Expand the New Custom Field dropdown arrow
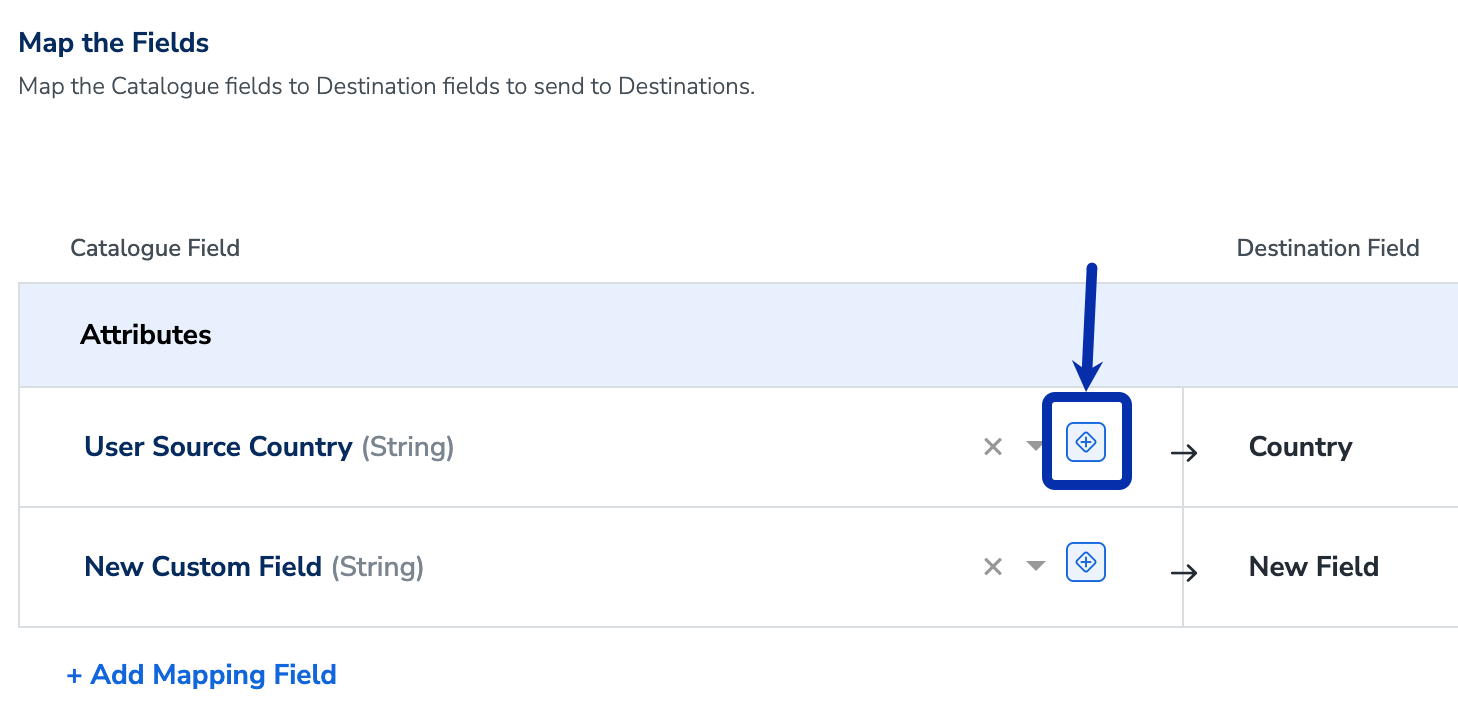Viewport: 1458px width, 714px height. (x=1035, y=567)
